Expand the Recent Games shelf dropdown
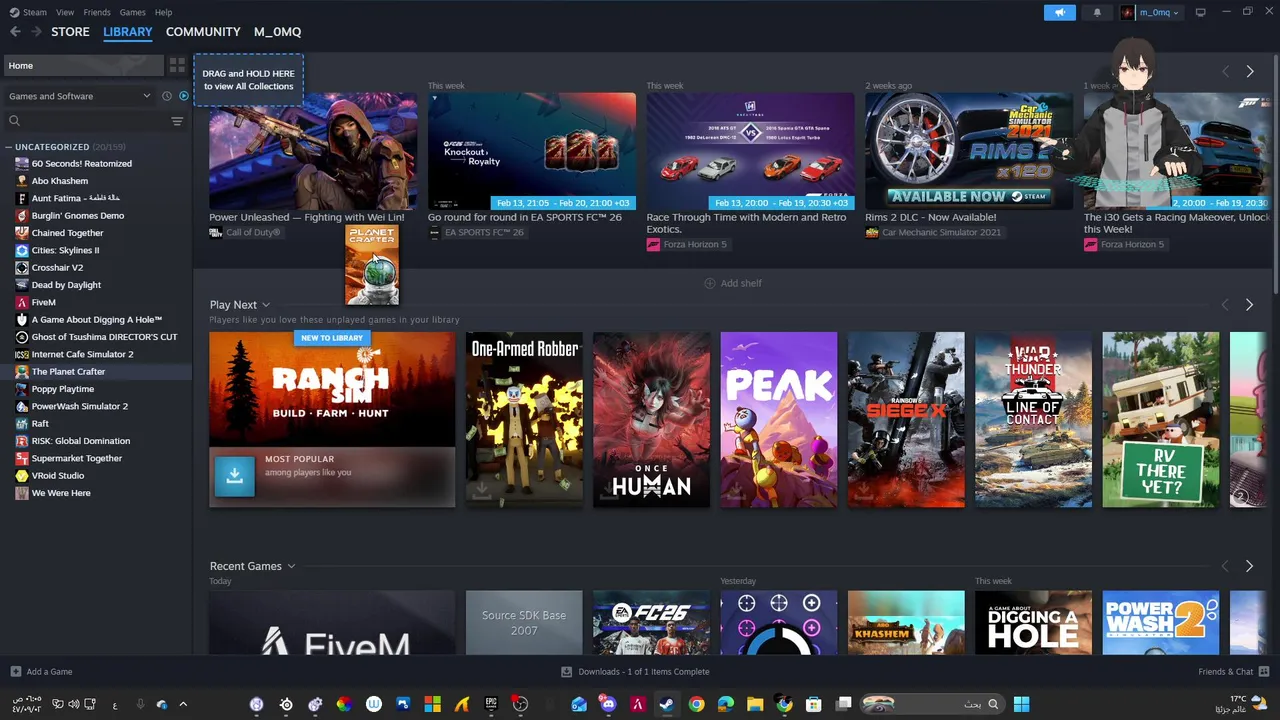This screenshot has height=720, width=1280. (291, 566)
